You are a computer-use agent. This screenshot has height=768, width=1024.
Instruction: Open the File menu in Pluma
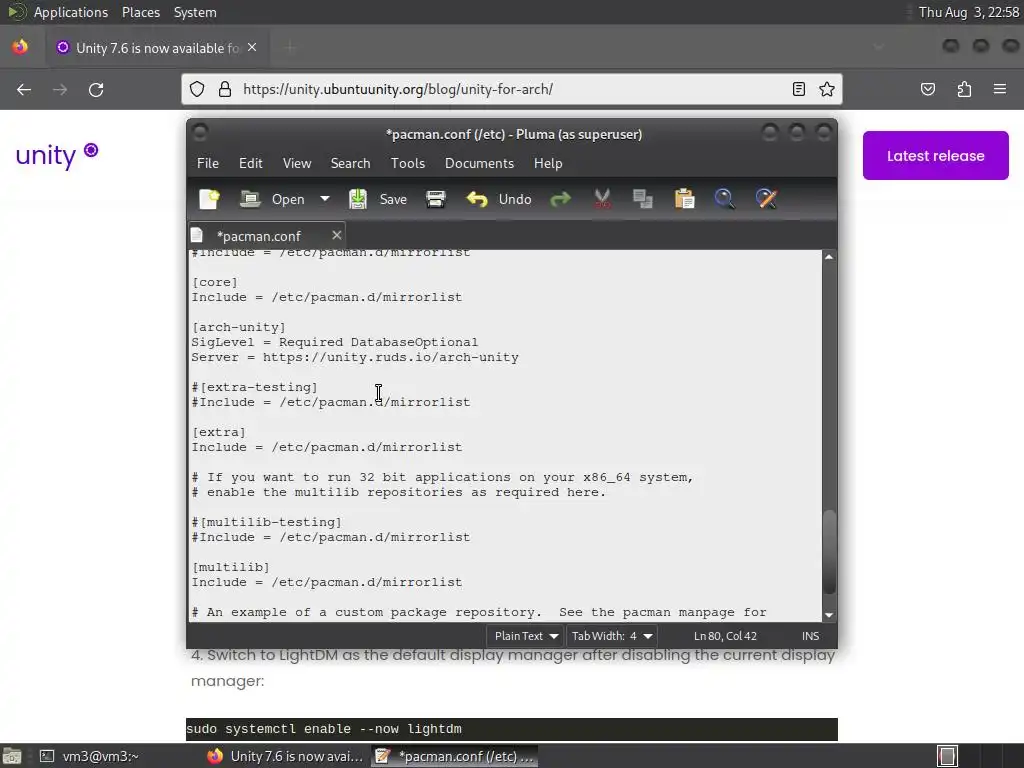tap(208, 163)
